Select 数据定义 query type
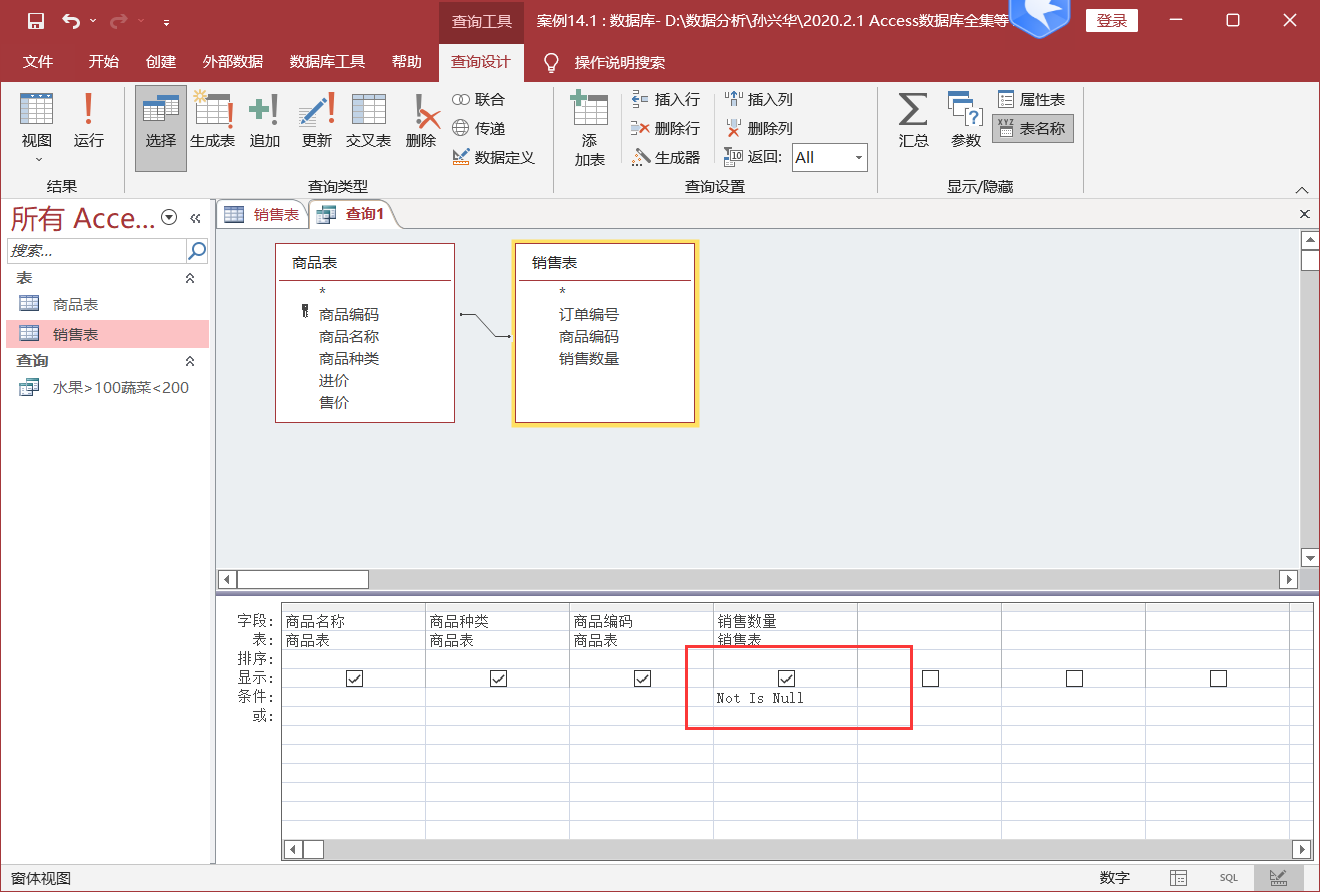 pyautogui.click(x=493, y=157)
